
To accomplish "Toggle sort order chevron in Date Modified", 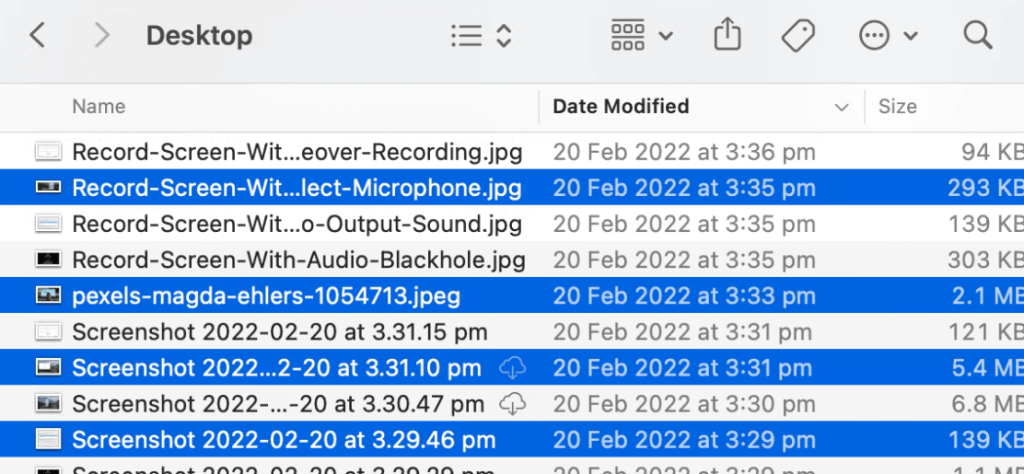I will (842, 107).
